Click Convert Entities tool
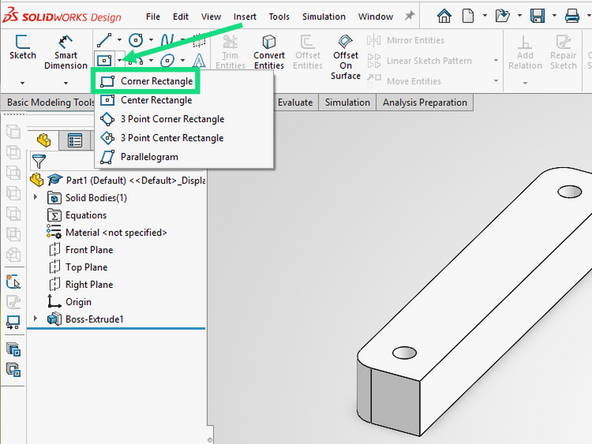This screenshot has height=444, width=592. 269,52
